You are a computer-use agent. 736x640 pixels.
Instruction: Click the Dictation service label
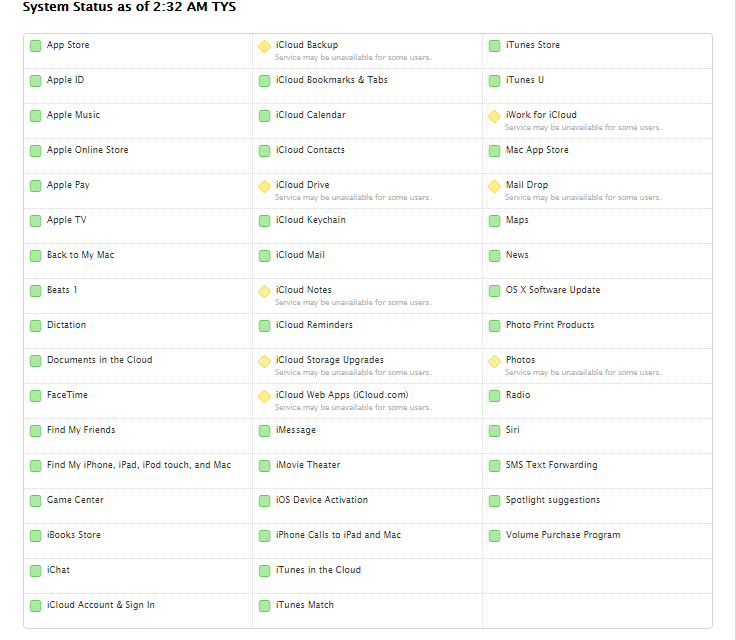(66, 325)
